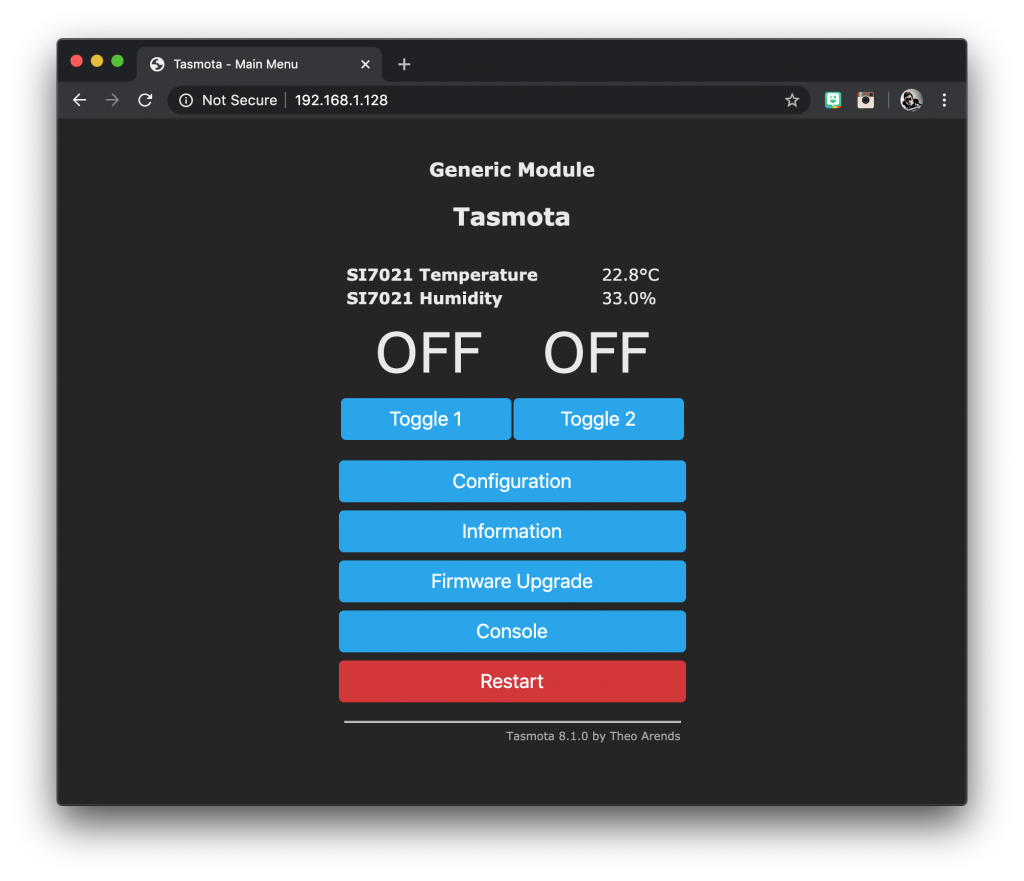Click the red Restart button
Image resolution: width=1024 pixels, height=881 pixels.
point(512,681)
